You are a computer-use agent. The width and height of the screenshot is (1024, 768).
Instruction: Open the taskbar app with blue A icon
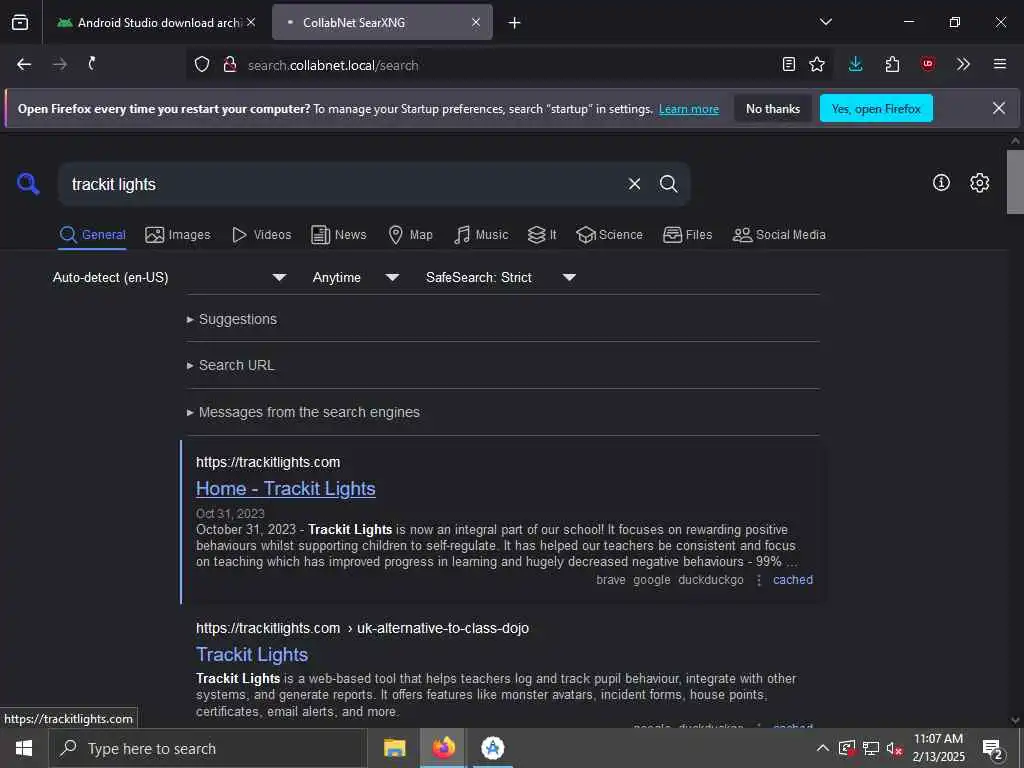(492, 748)
